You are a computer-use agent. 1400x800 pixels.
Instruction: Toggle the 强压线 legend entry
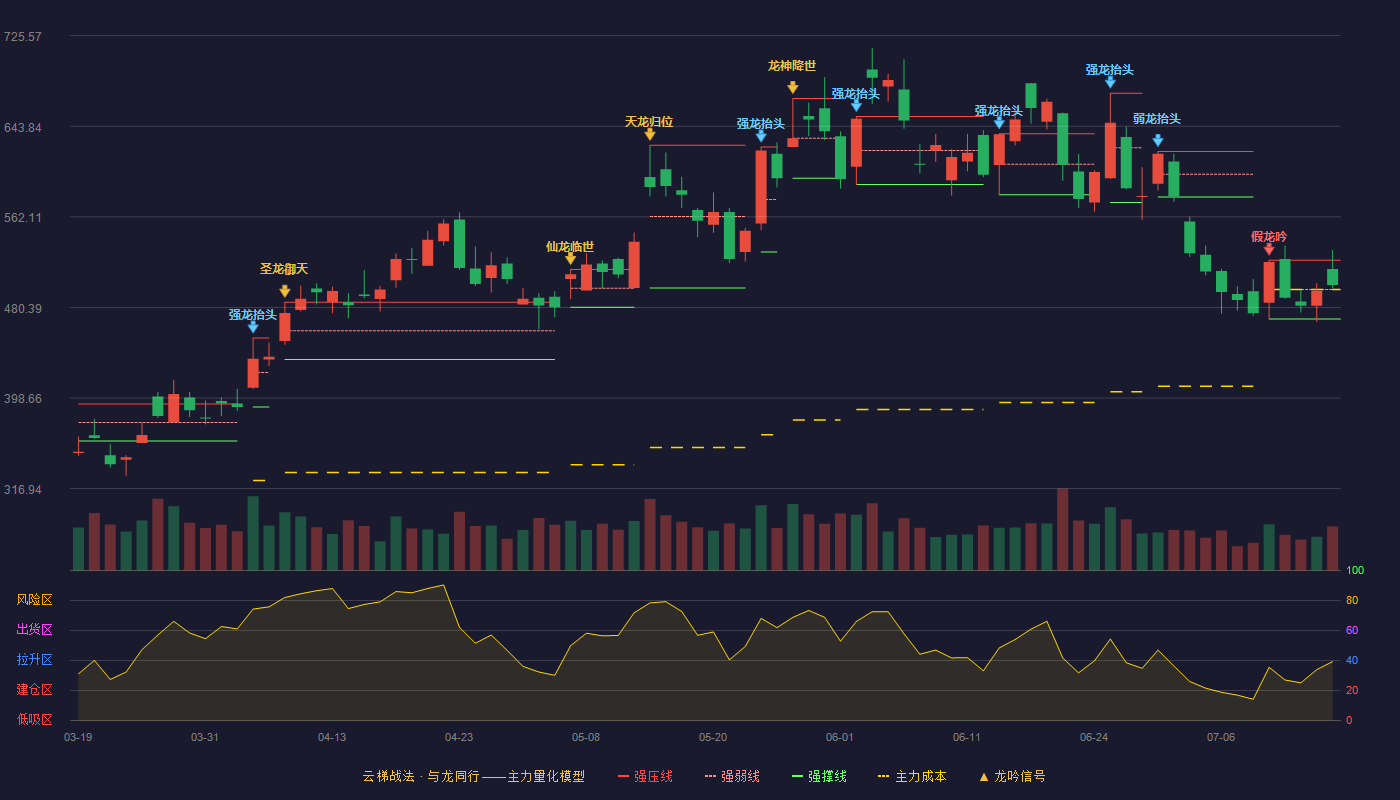[x=645, y=776]
